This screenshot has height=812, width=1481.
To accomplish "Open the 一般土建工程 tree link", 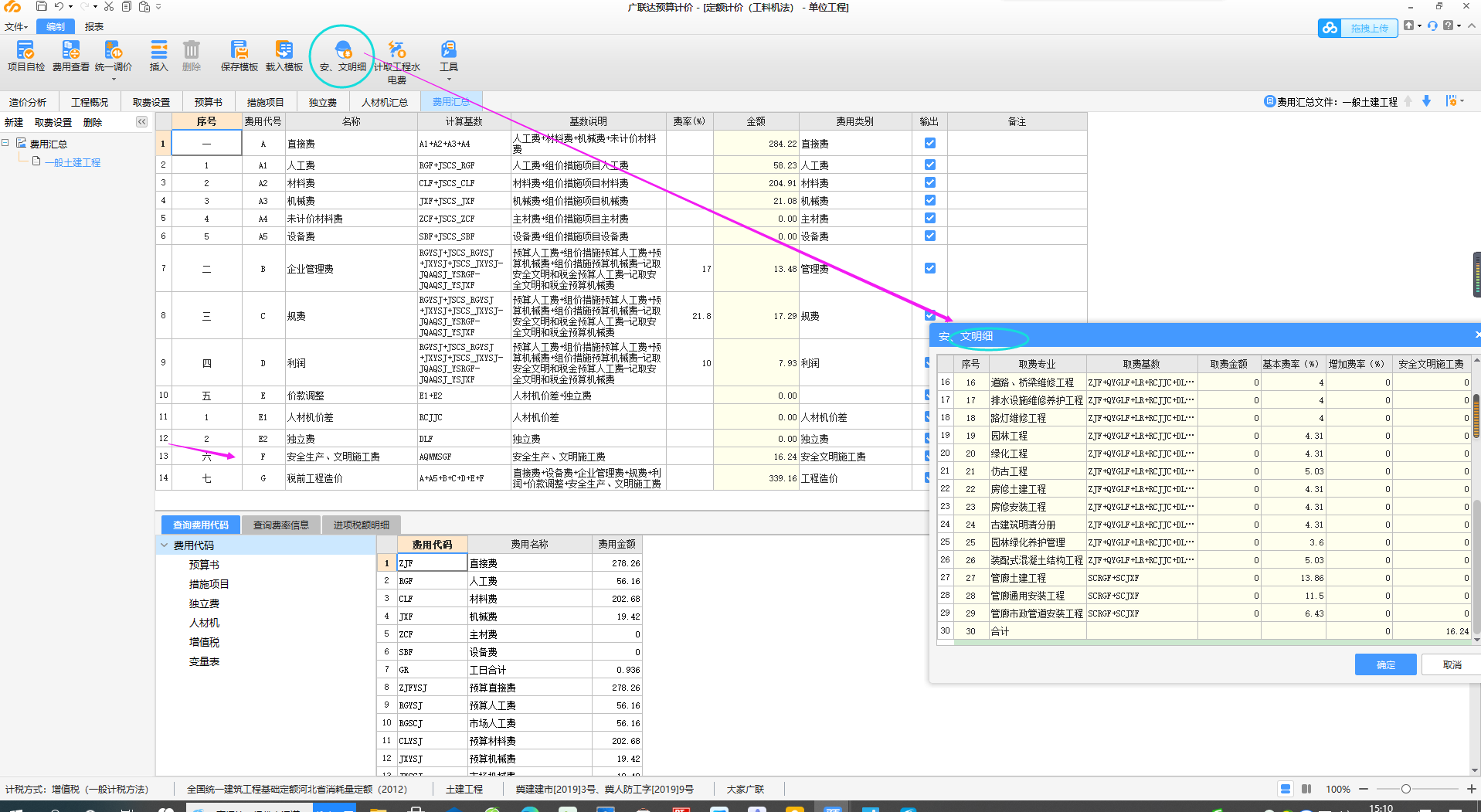I will click(73, 162).
